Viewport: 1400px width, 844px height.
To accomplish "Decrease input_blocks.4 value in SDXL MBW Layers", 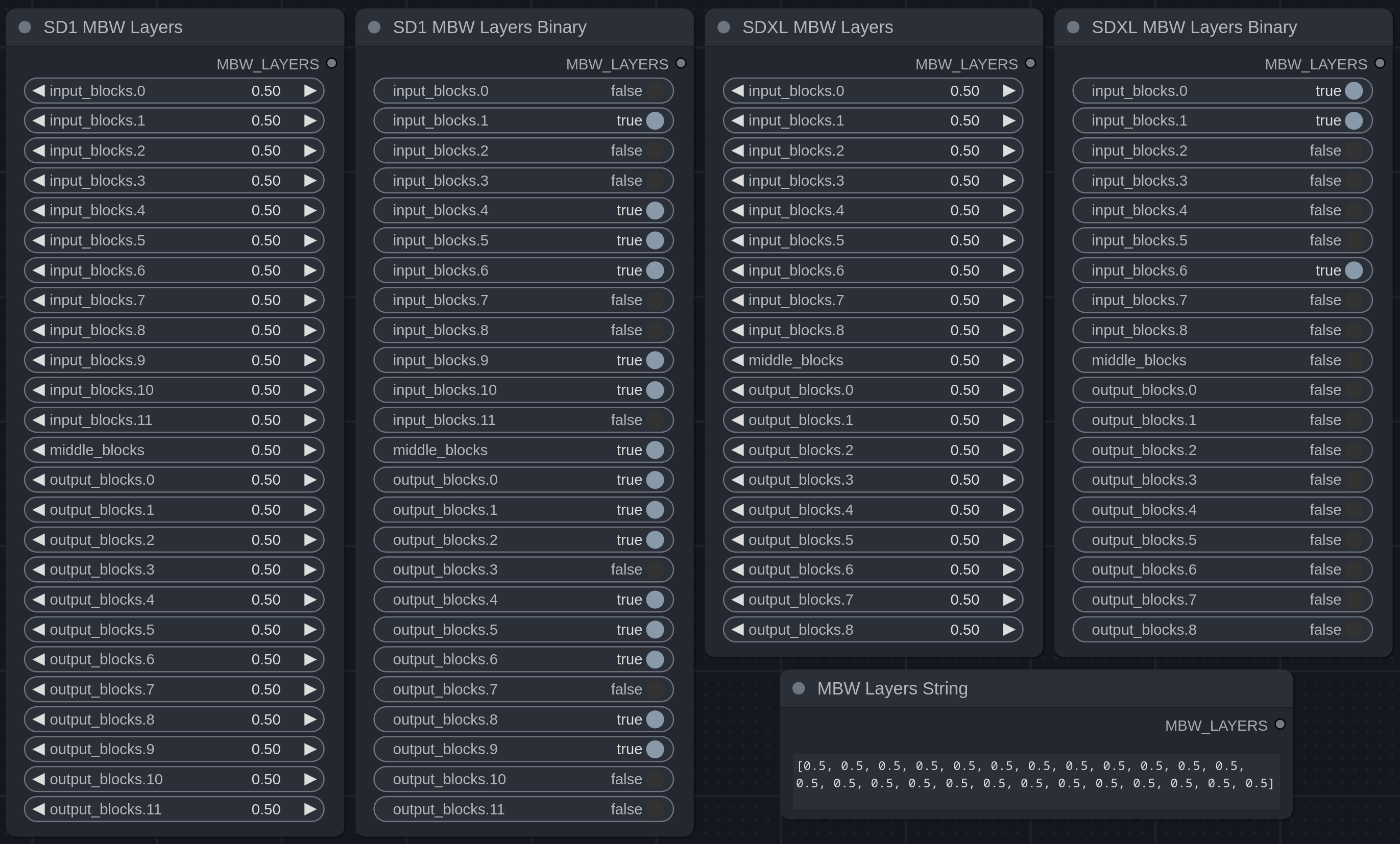I will point(737,210).
